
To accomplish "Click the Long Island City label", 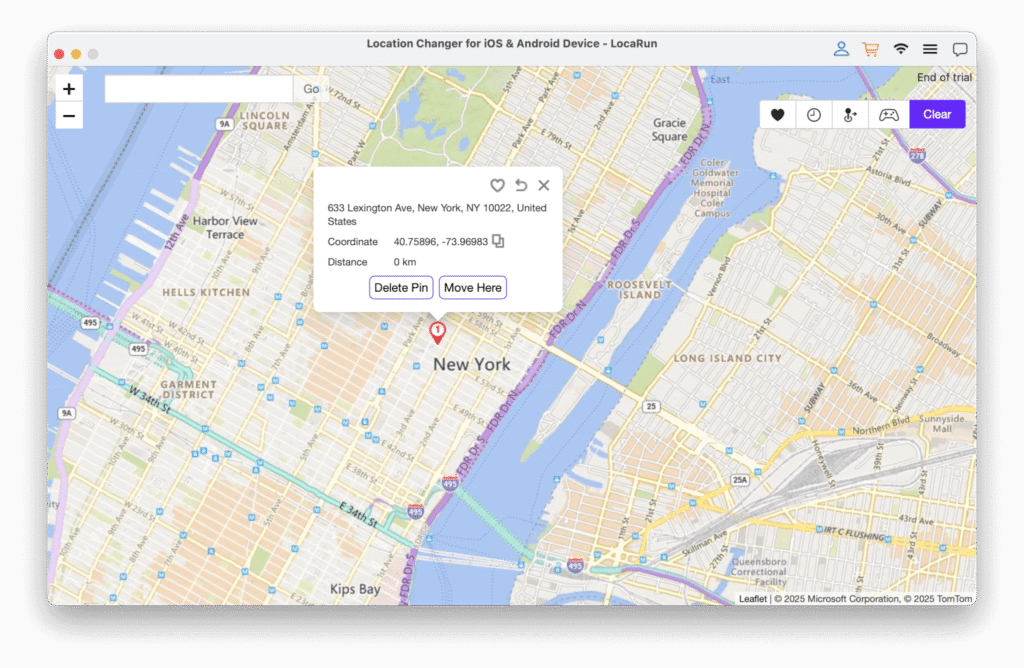I will point(727,358).
